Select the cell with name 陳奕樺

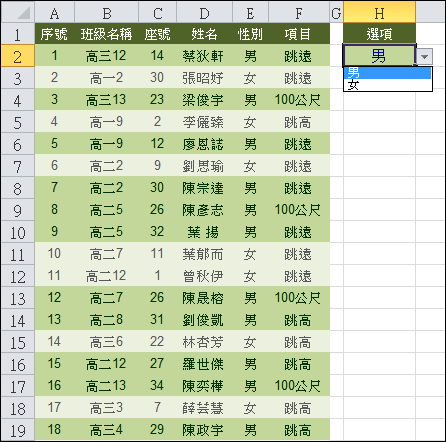pyautogui.click(x=204, y=386)
